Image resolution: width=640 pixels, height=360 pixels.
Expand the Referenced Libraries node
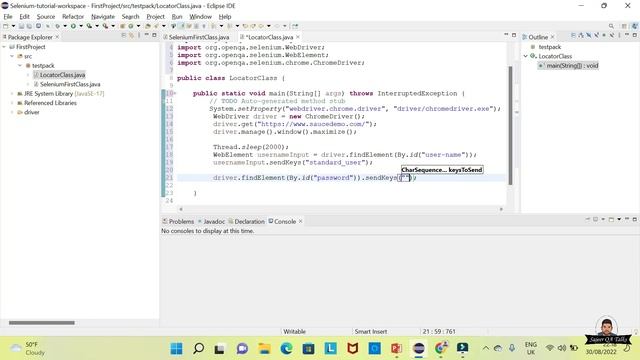pos(12,103)
